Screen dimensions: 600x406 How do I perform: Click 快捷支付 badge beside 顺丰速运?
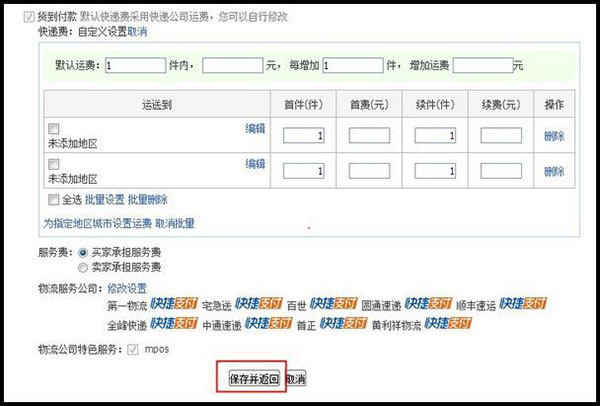[x=523, y=303]
